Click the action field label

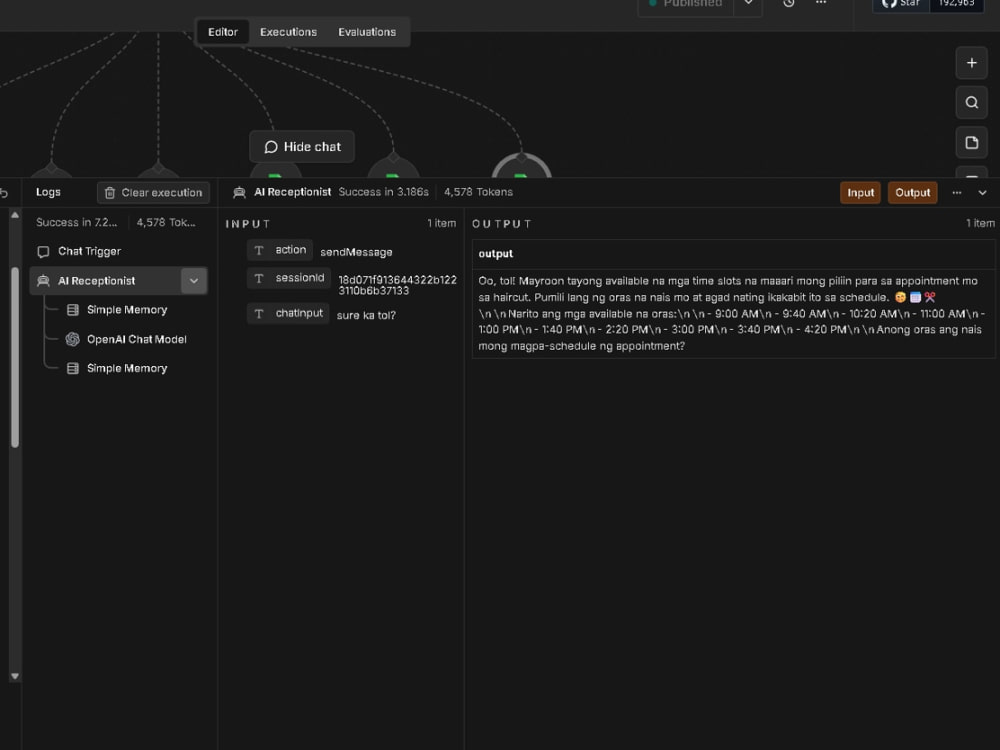coord(291,250)
